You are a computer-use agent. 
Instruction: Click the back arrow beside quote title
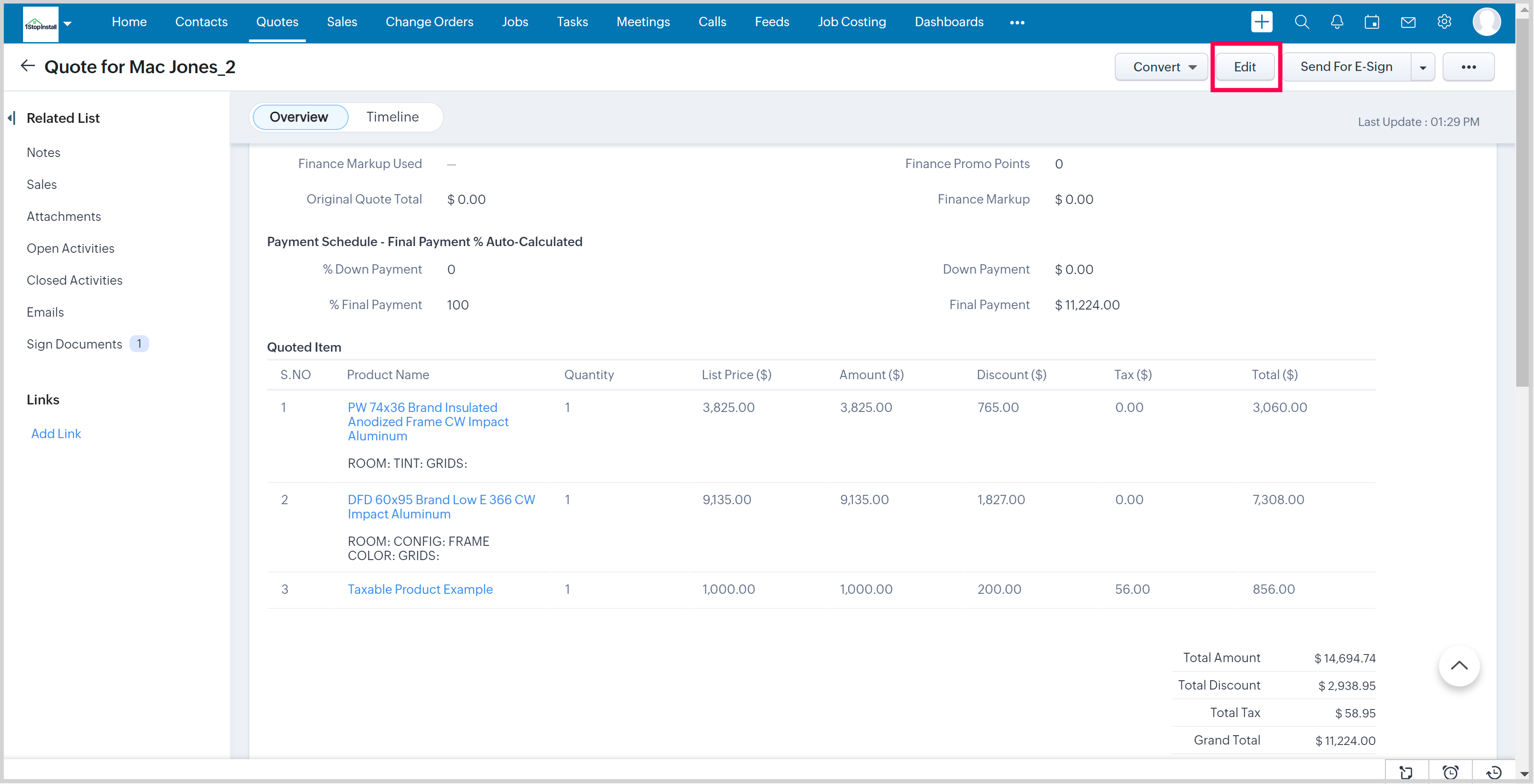(x=28, y=66)
